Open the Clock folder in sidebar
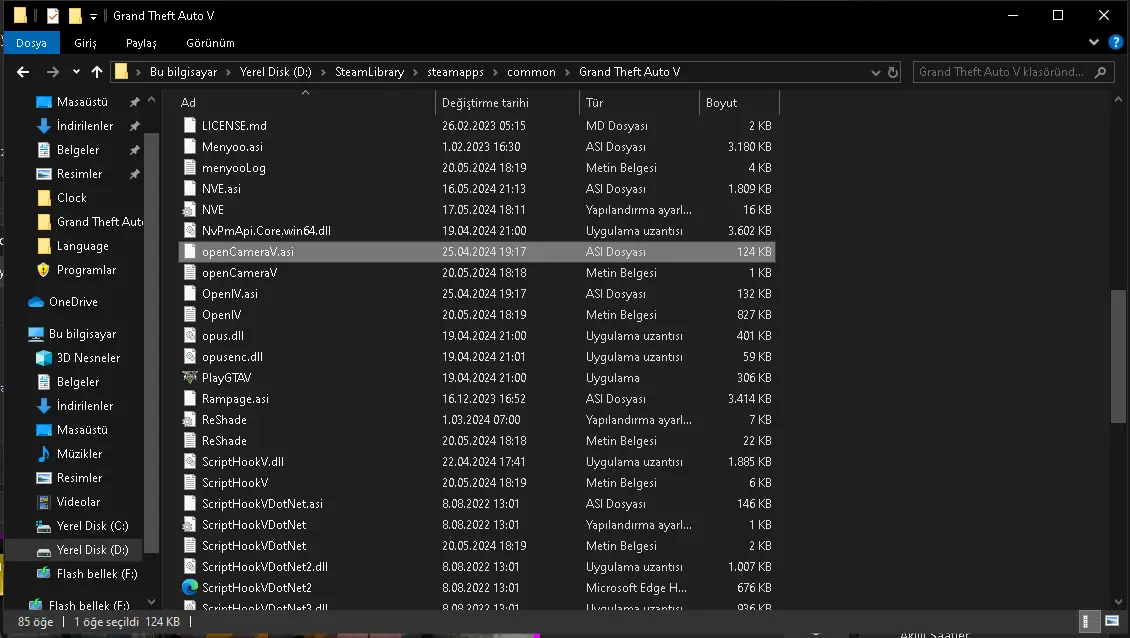This screenshot has width=1130, height=638. coord(71,198)
